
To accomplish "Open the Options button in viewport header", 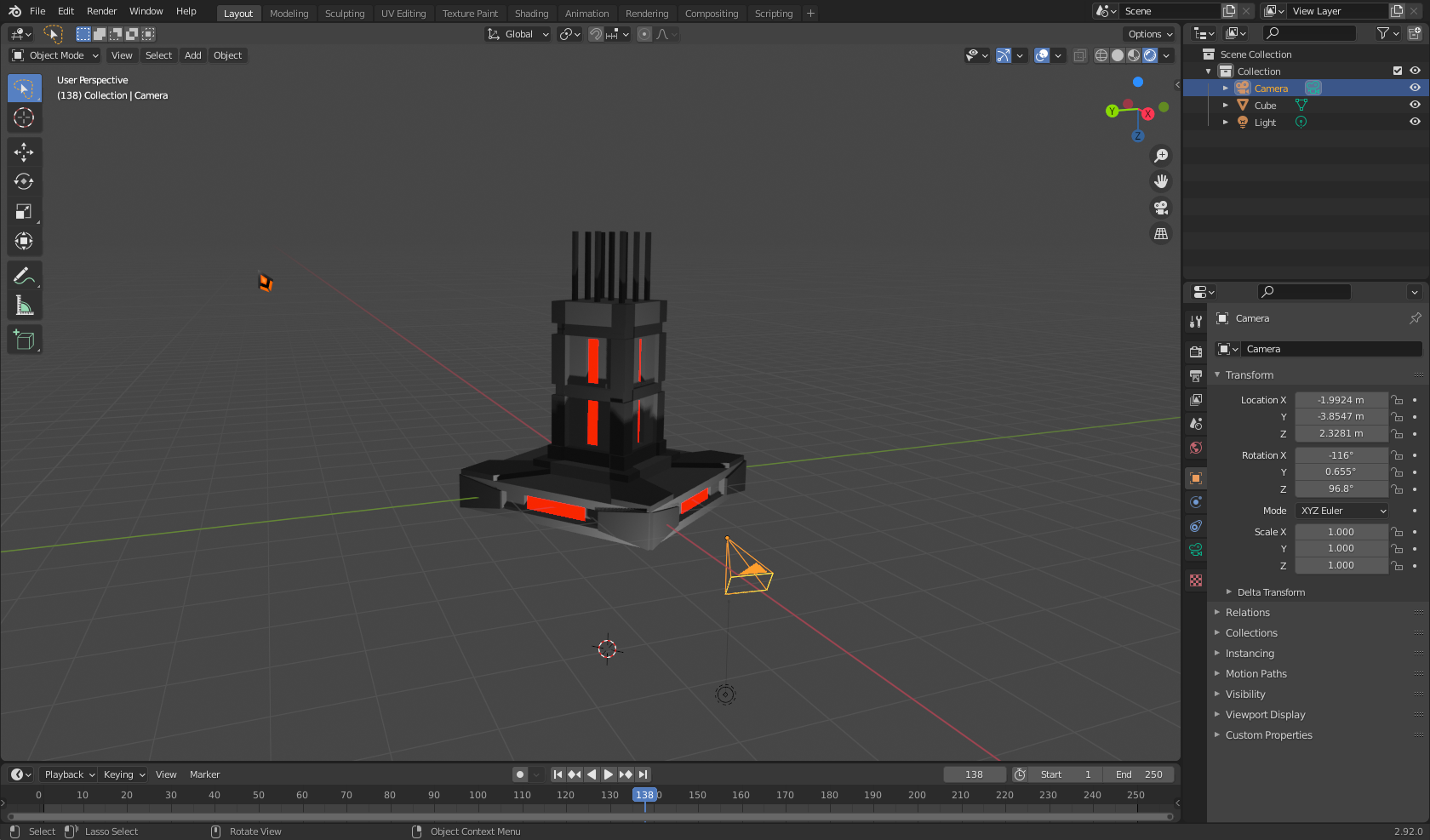I will [1150, 34].
